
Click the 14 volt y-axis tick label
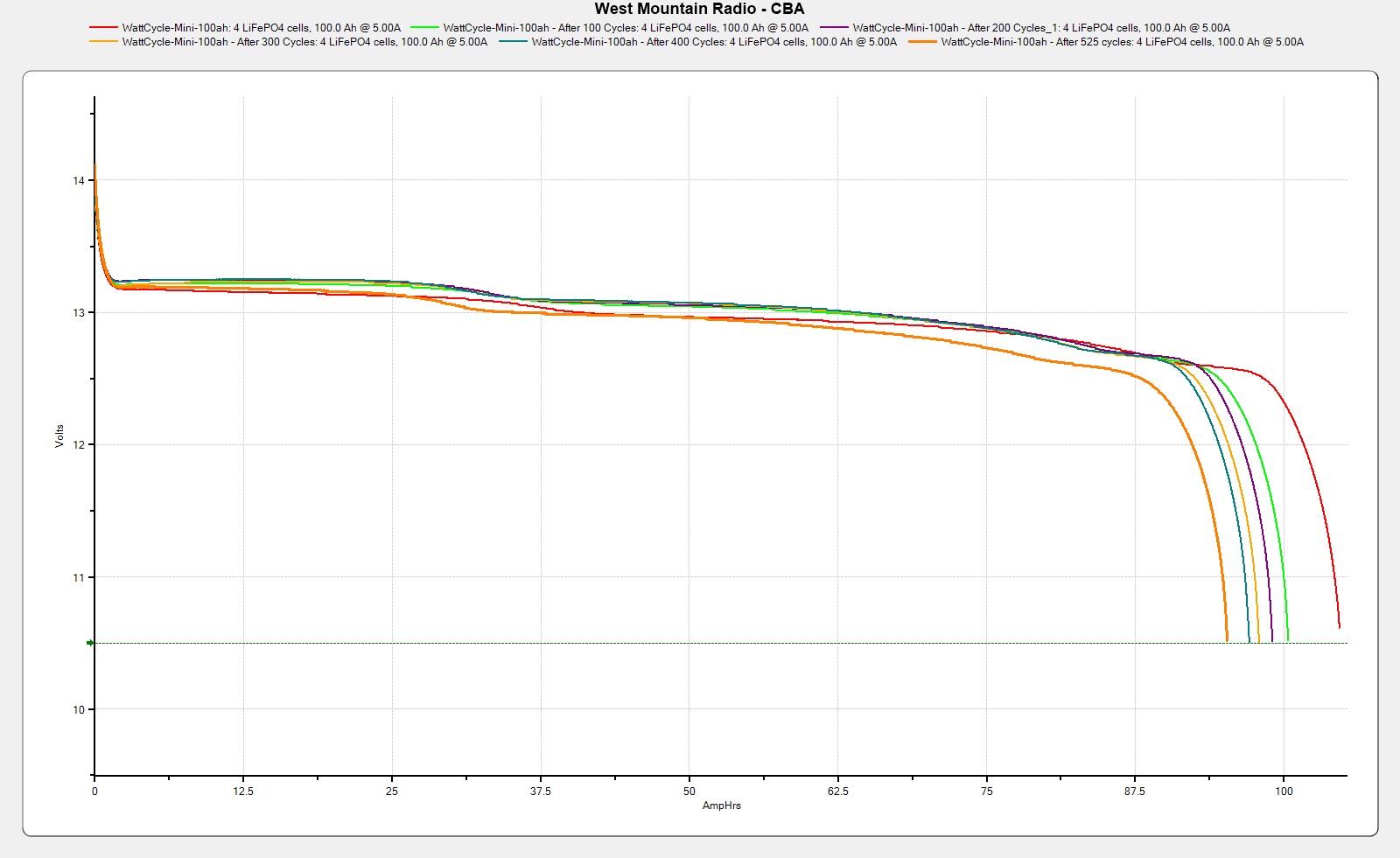point(79,181)
